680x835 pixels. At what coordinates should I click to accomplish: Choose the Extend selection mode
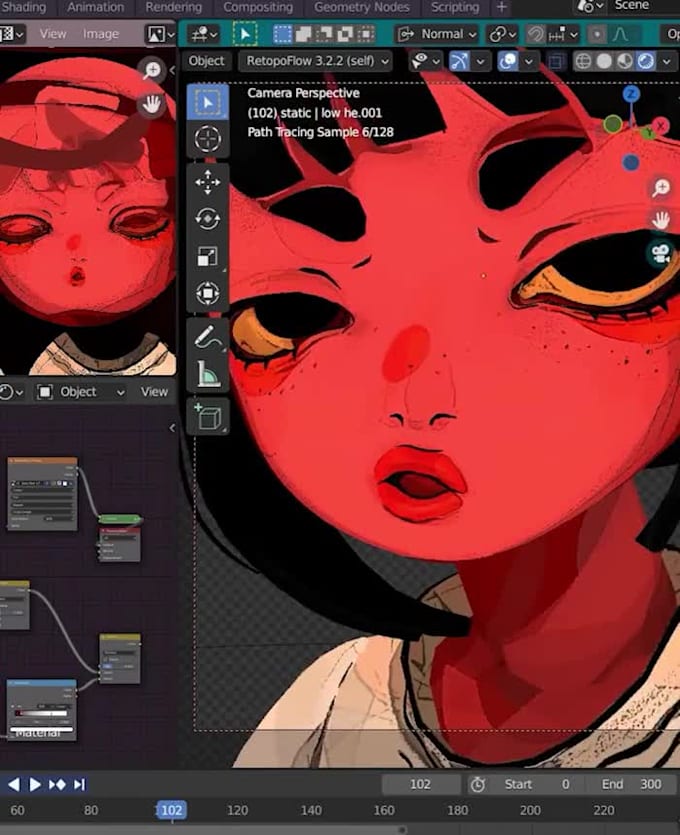(x=303, y=35)
